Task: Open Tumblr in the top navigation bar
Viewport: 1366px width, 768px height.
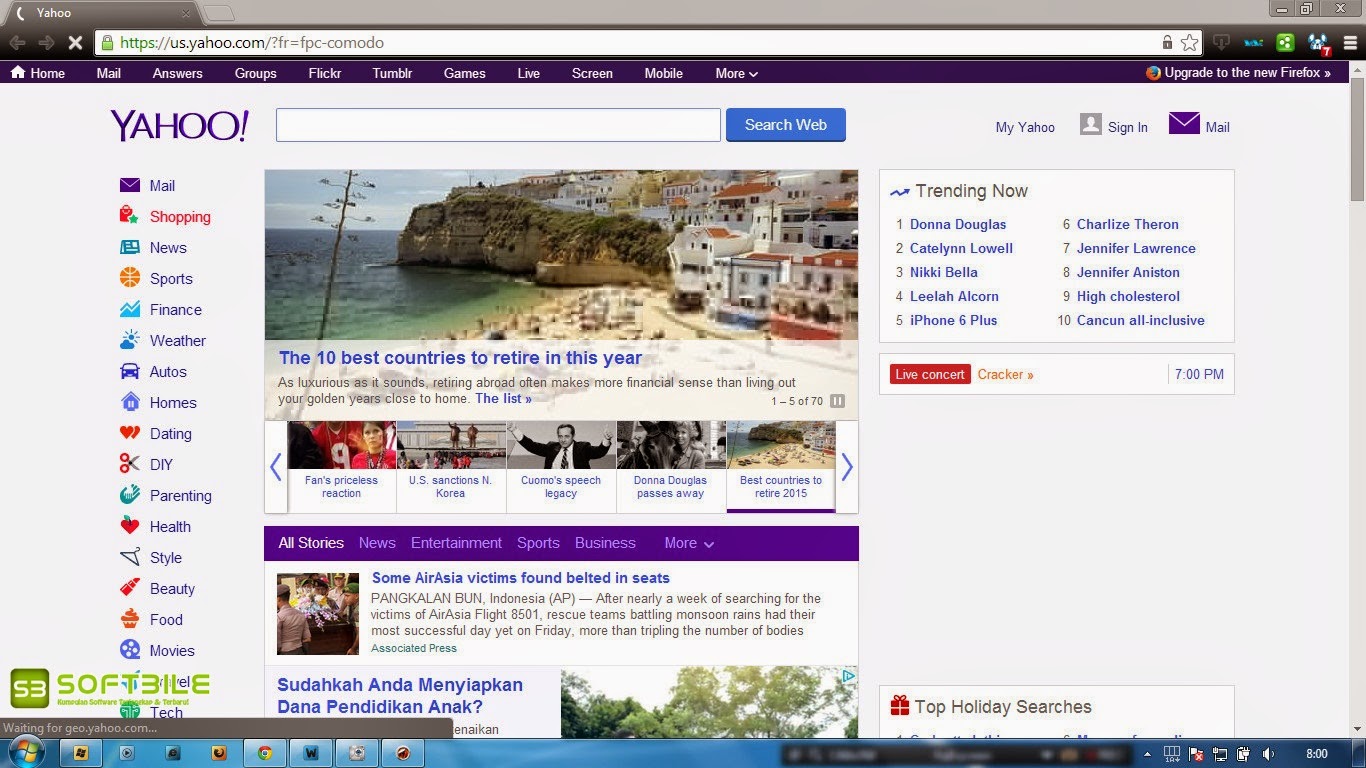Action: click(x=392, y=73)
